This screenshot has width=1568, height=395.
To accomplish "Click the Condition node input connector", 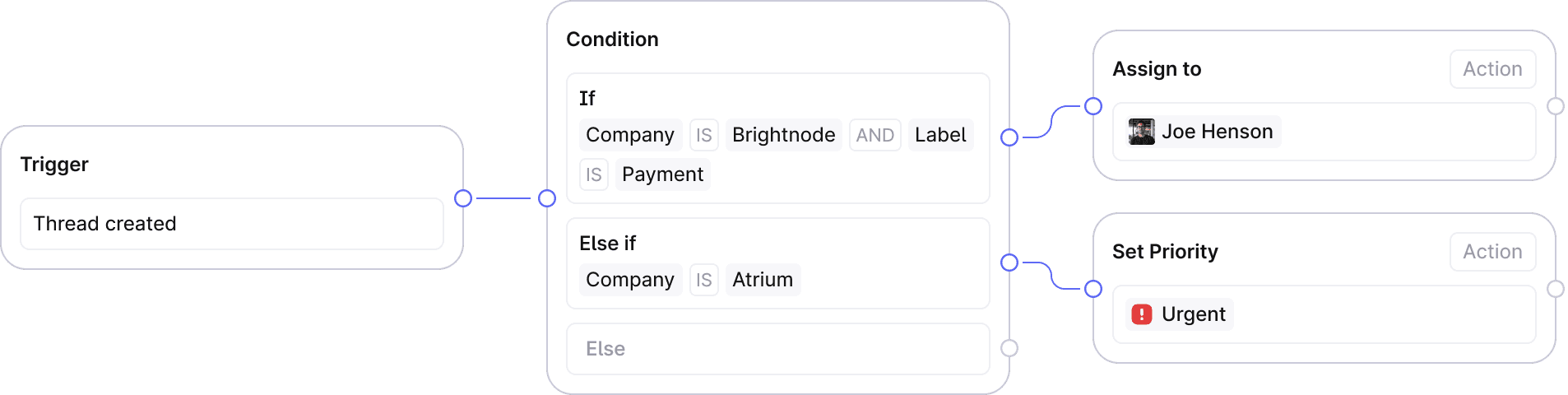I will click(547, 198).
